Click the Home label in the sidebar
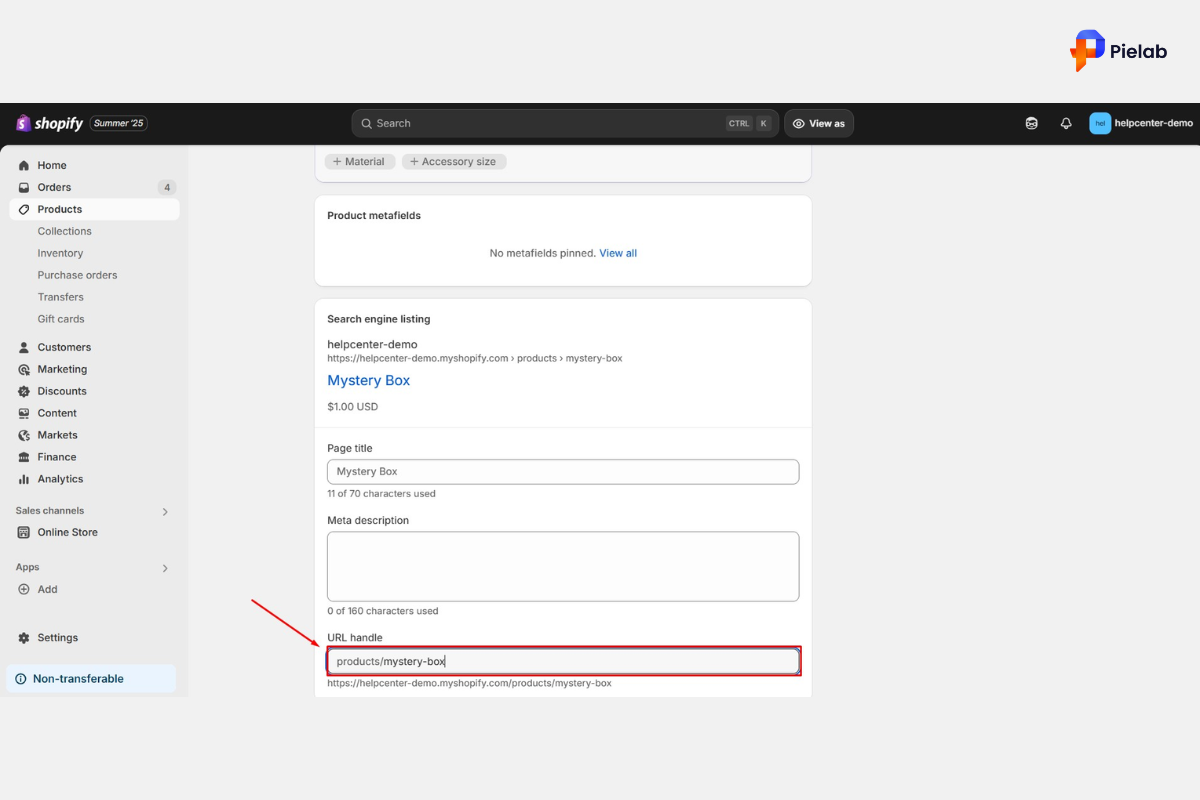The width and height of the screenshot is (1200, 800). [52, 165]
